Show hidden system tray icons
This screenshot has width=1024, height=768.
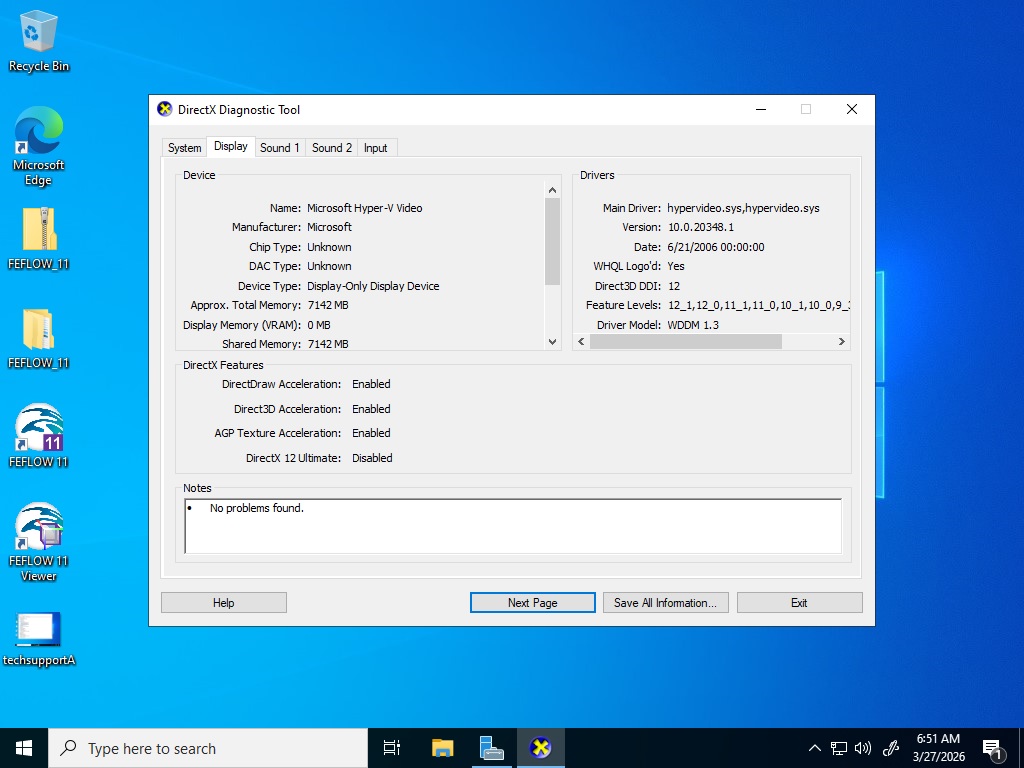coord(814,748)
